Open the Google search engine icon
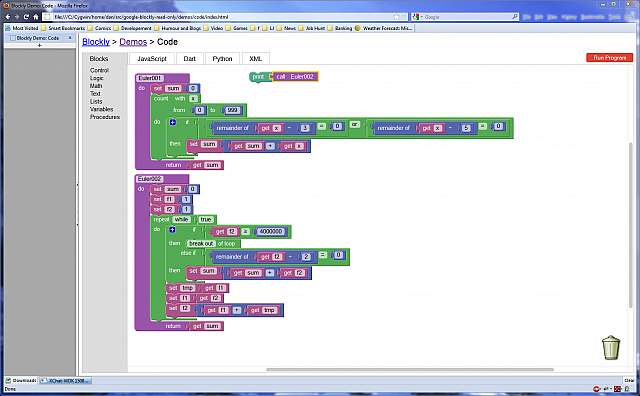Image resolution: width=640 pixels, height=396 pixels. coord(416,17)
